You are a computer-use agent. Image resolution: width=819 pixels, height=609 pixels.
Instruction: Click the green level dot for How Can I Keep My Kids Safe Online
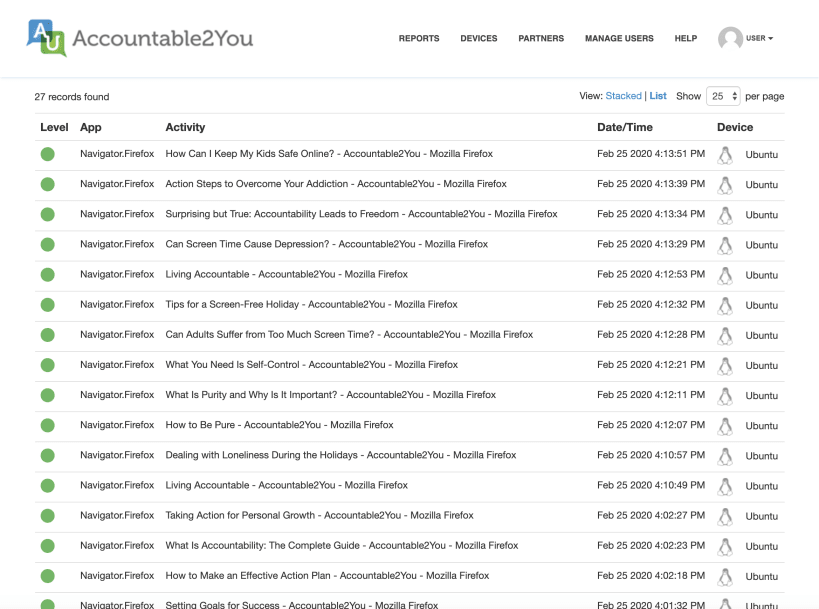point(48,154)
